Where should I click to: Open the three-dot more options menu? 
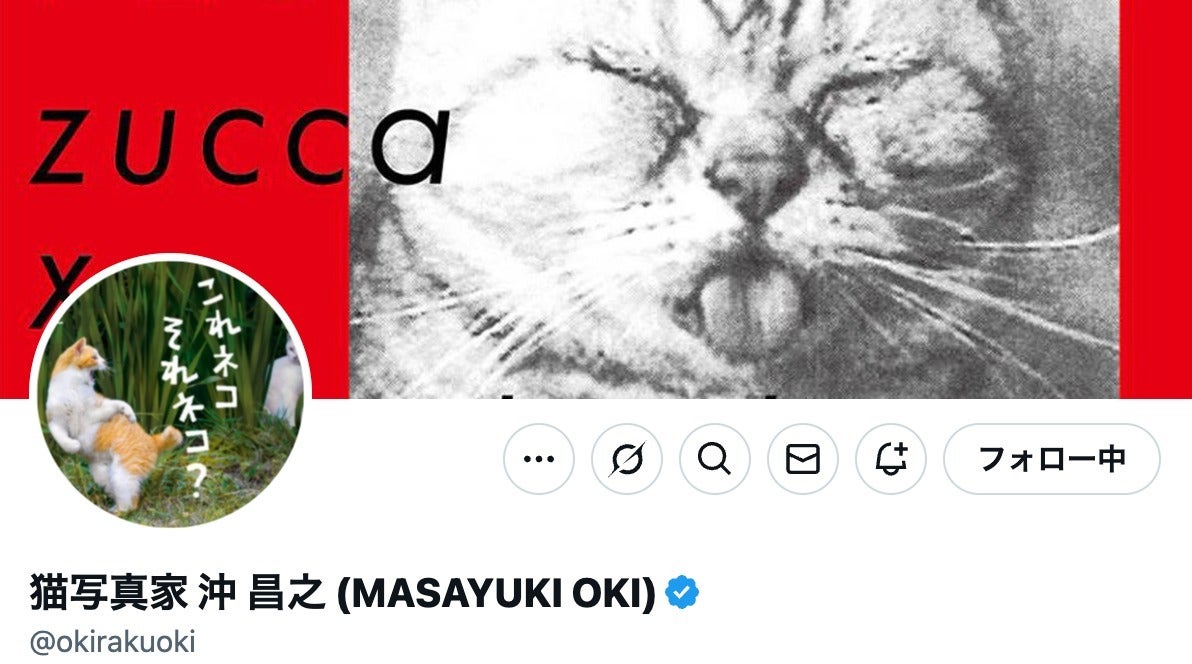click(539, 459)
